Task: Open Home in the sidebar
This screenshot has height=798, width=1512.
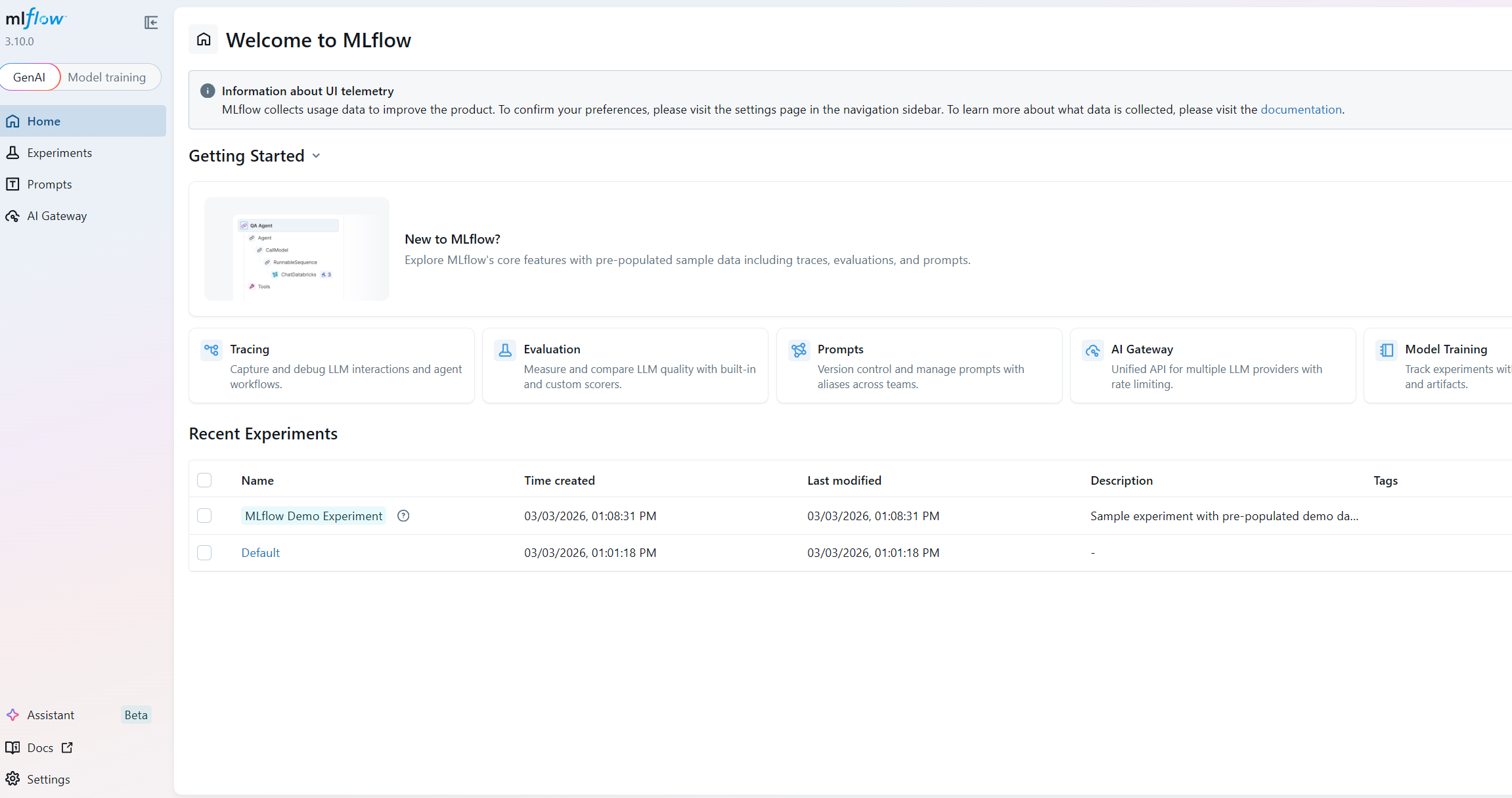Action: pyautogui.click(x=83, y=122)
